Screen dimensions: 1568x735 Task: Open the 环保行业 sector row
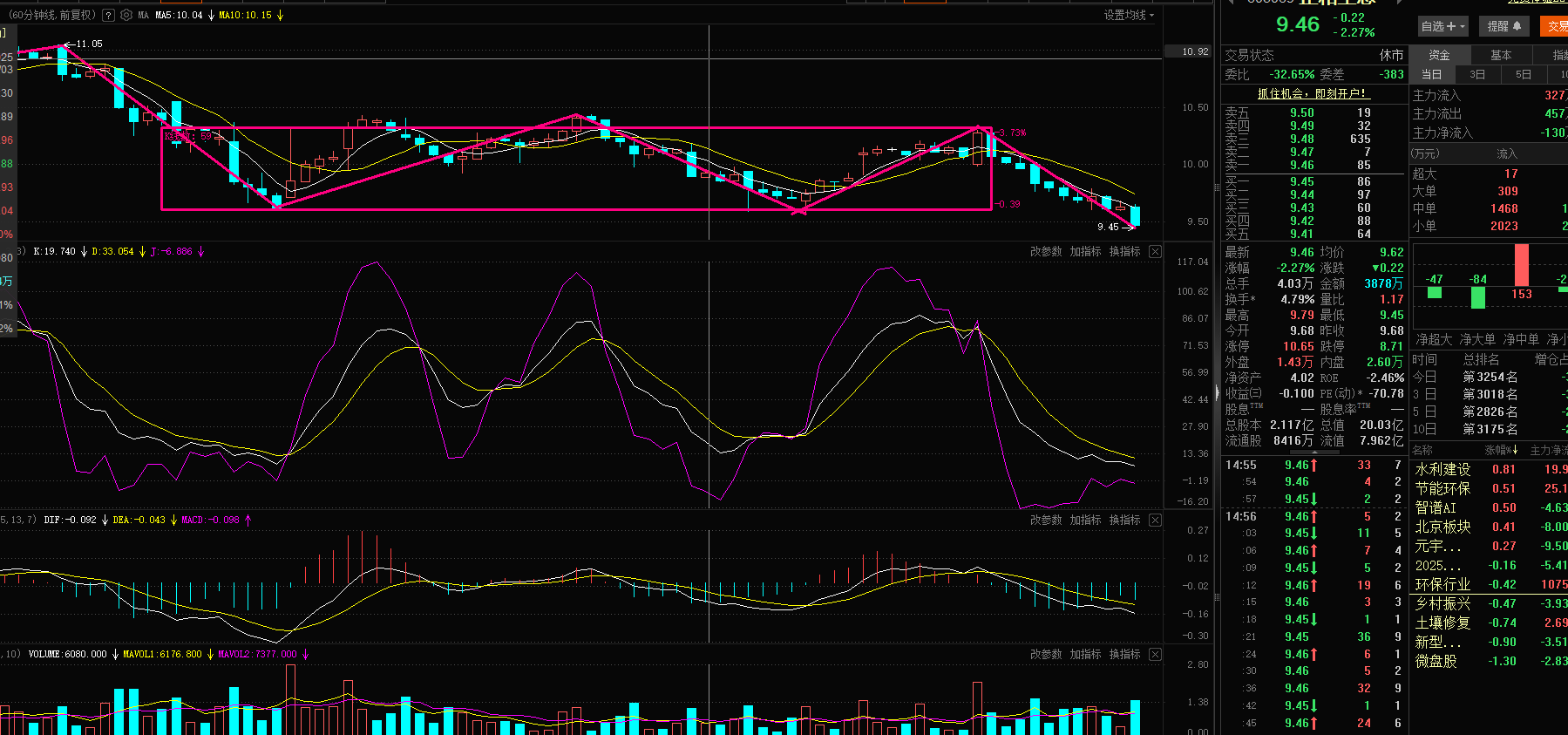click(x=1490, y=584)
